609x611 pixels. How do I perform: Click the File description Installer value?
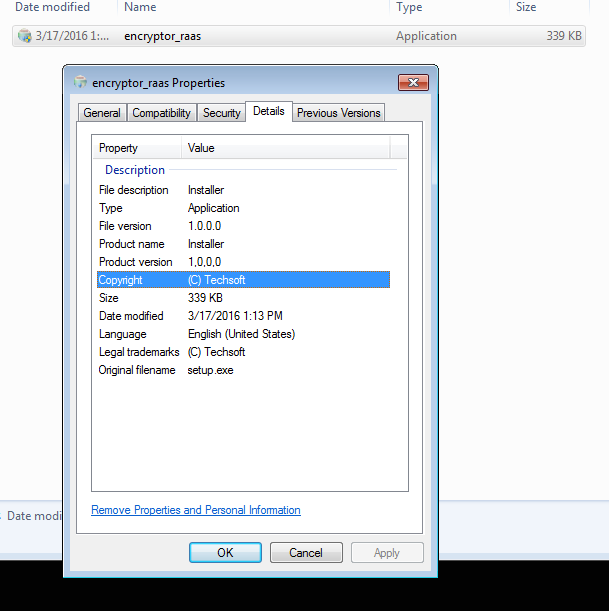(206, 190)
